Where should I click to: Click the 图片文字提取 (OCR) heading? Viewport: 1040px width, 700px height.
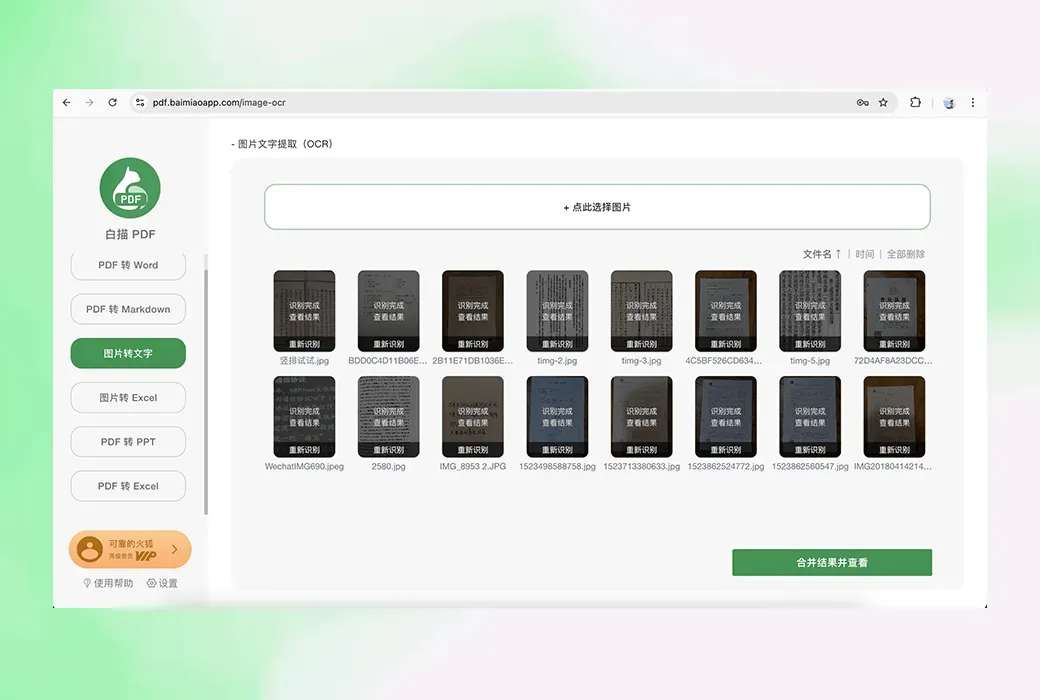point(285,144)
